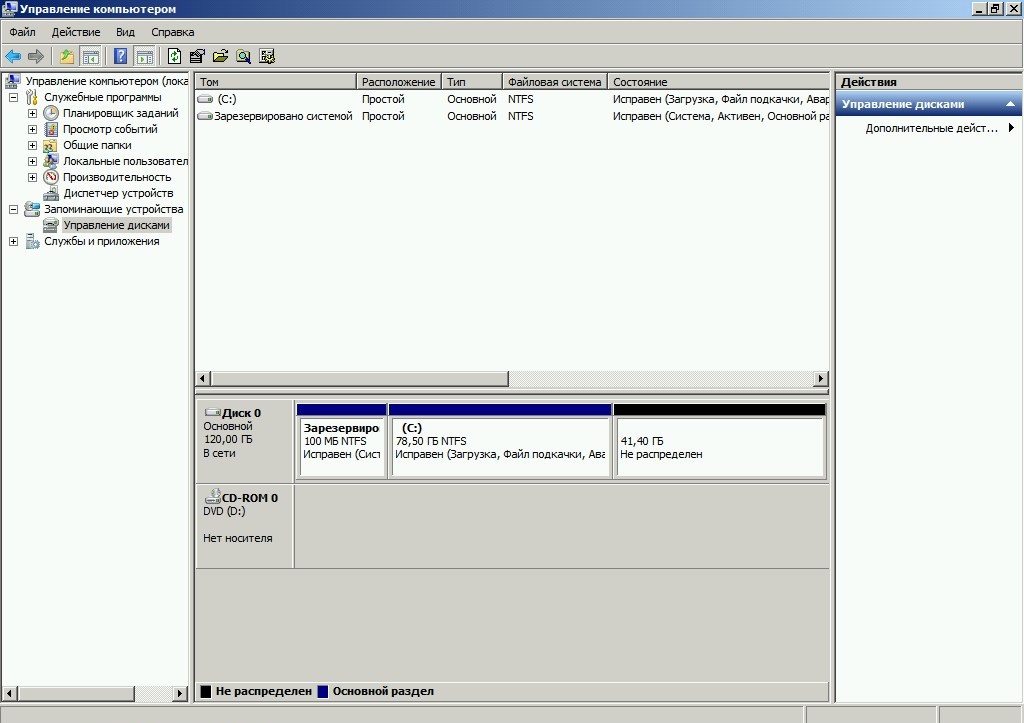Open Дополнительные действия submenu
Screen dimensions: 1024x723
938,128
